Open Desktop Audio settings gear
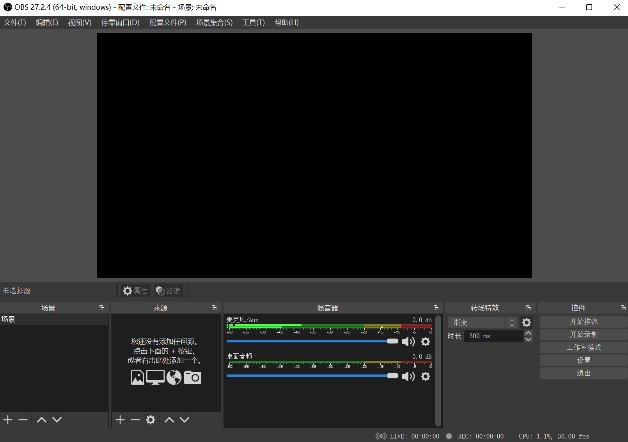The image size is (628, 442). (425, 376)
